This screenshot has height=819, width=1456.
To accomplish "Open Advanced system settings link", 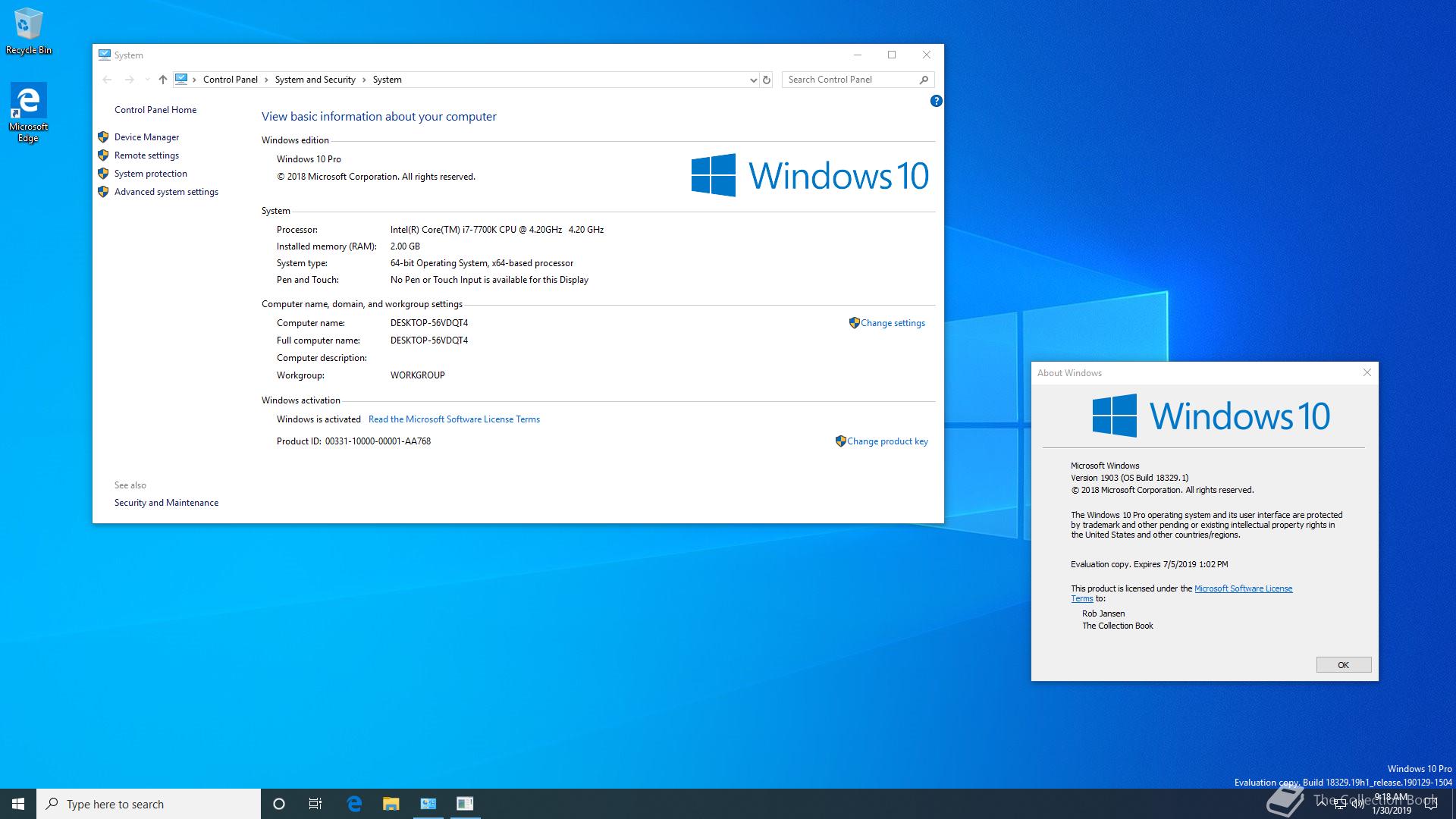I will [x=166, y=192].
